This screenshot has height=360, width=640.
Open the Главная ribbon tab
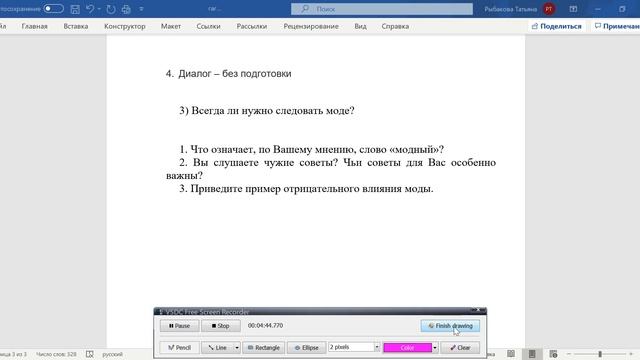pos(34,26)
